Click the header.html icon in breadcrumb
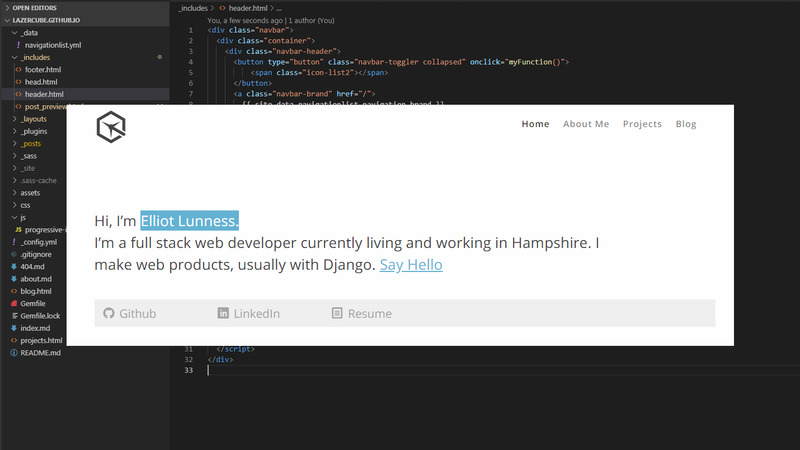The height and width of the screenshot is (450, 800). pos(222,8)
